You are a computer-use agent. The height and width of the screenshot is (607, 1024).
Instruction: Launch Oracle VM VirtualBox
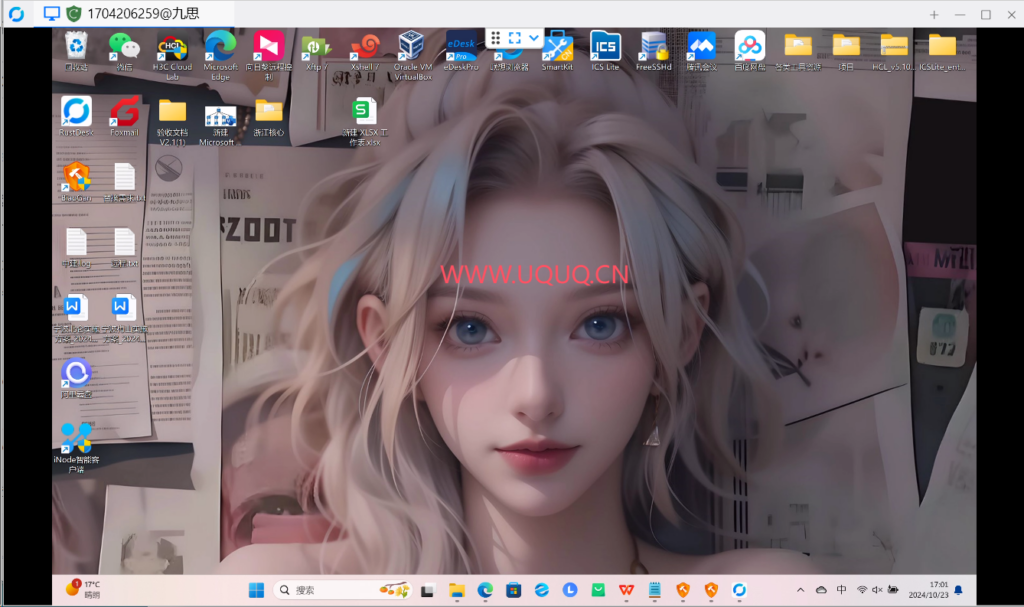(x=412, y=47)
